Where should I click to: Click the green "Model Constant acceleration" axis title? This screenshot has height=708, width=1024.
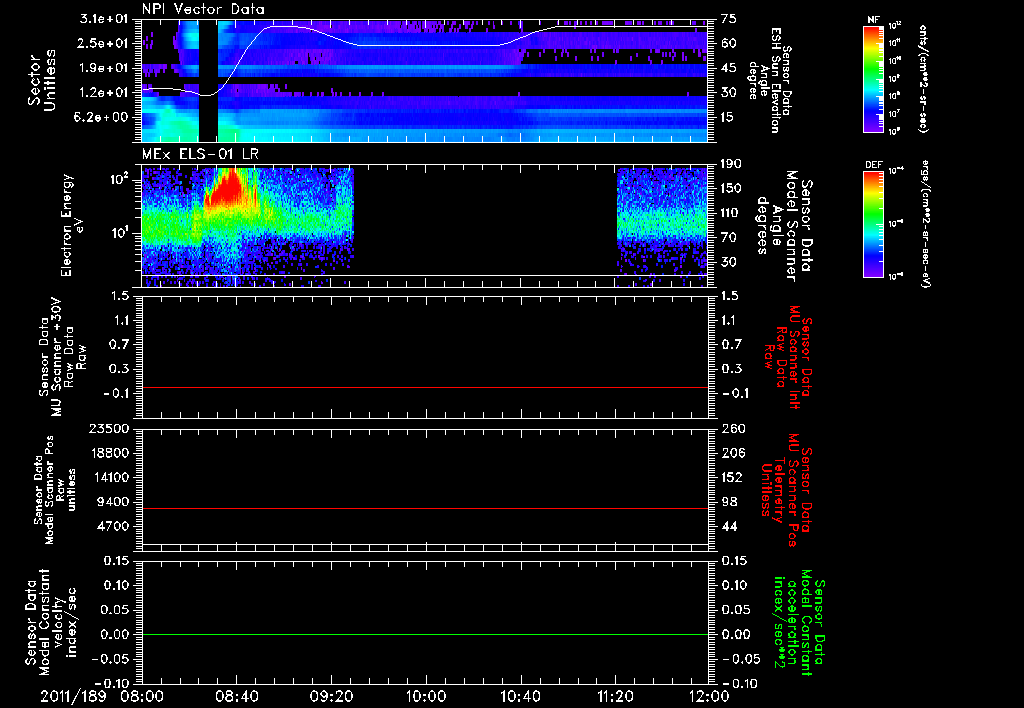tap(800, 624)
